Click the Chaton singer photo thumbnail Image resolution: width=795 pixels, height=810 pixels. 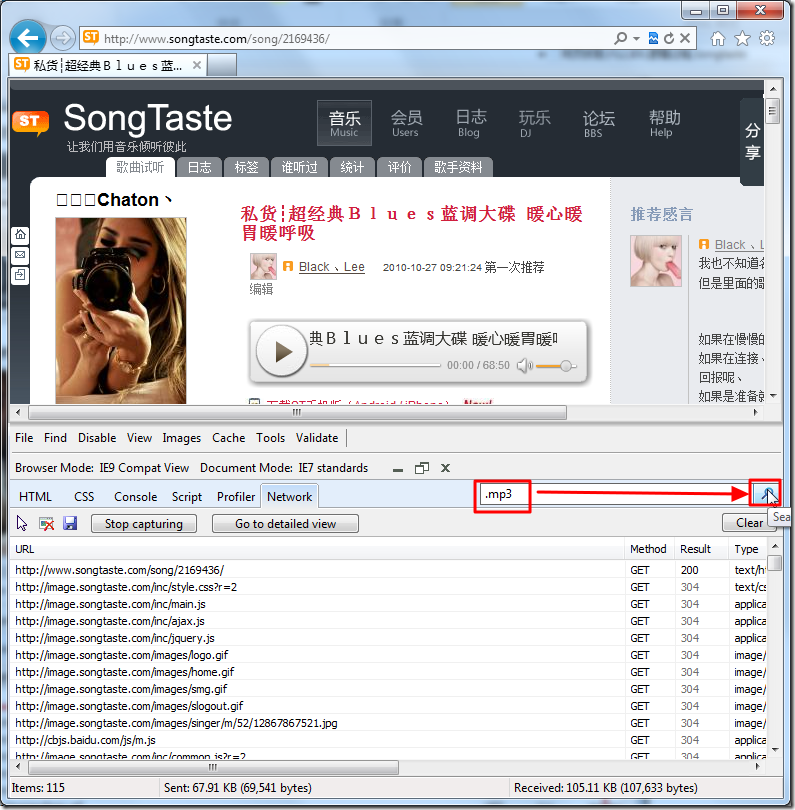click(x=121, y=310)
